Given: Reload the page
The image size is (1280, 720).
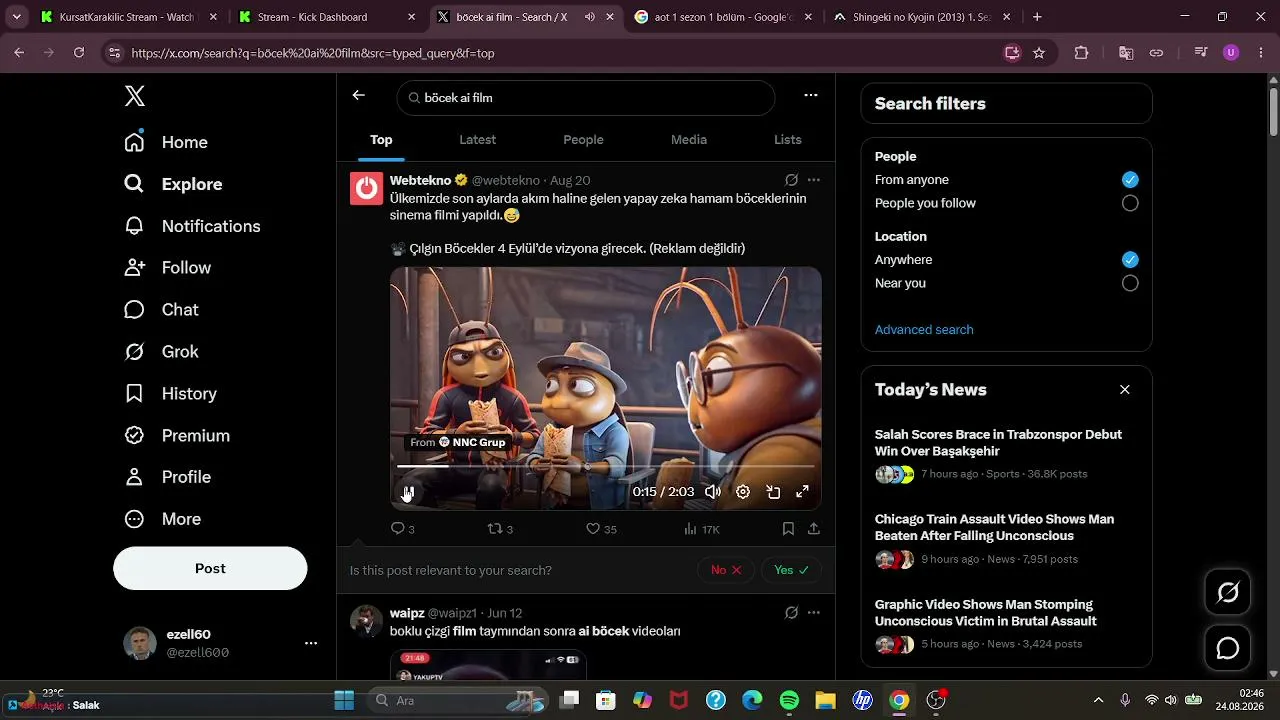Looking at the screenshot, I should 79,53.
